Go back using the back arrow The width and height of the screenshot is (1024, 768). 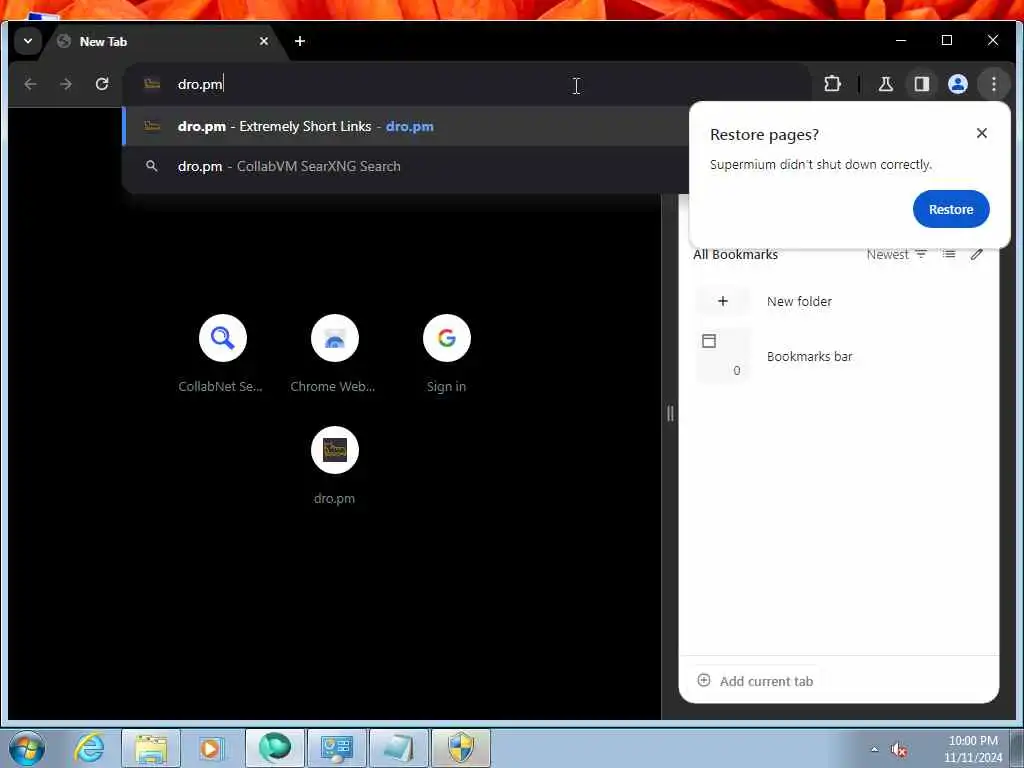coord(30,84)
